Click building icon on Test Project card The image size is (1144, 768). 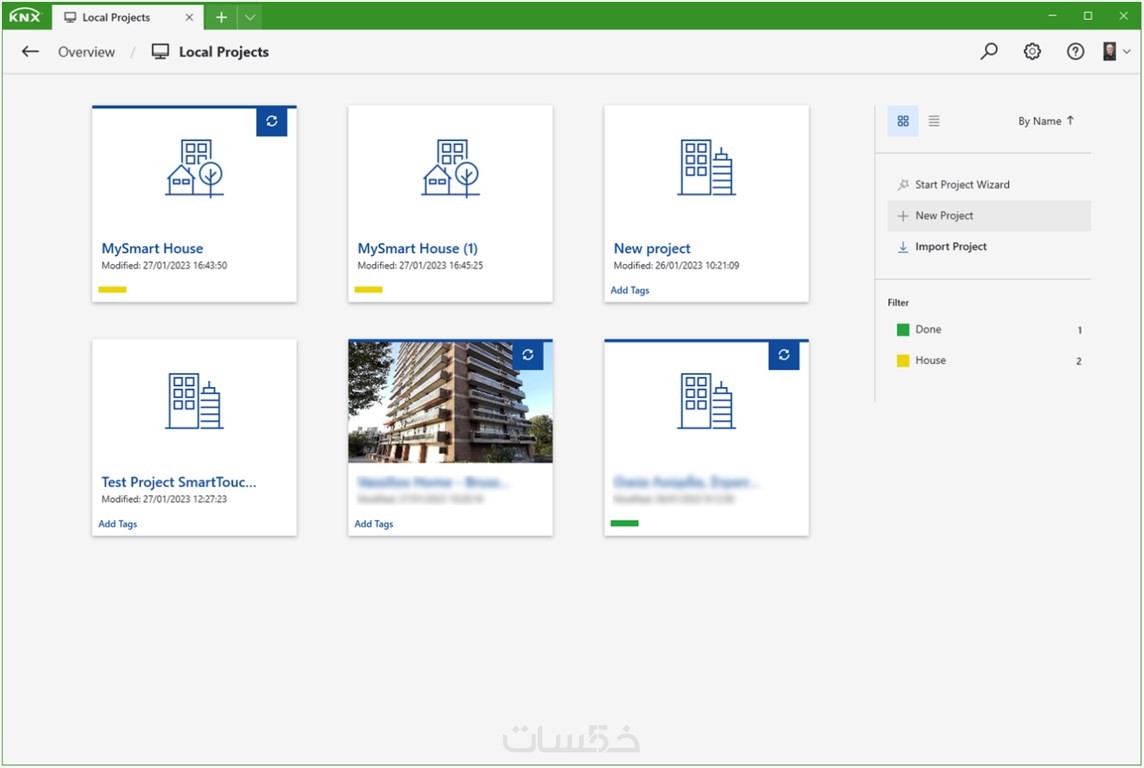tap(194, 401)
